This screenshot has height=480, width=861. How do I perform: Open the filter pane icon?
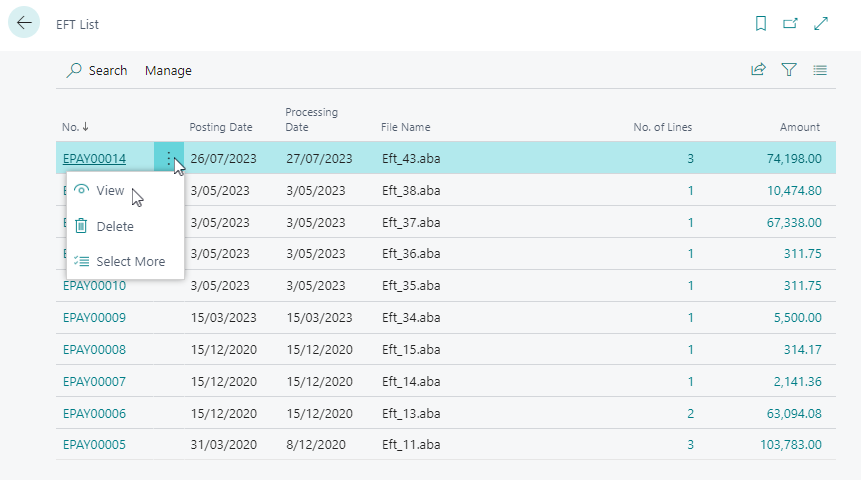pyautogui.click(x=789, y=70)
